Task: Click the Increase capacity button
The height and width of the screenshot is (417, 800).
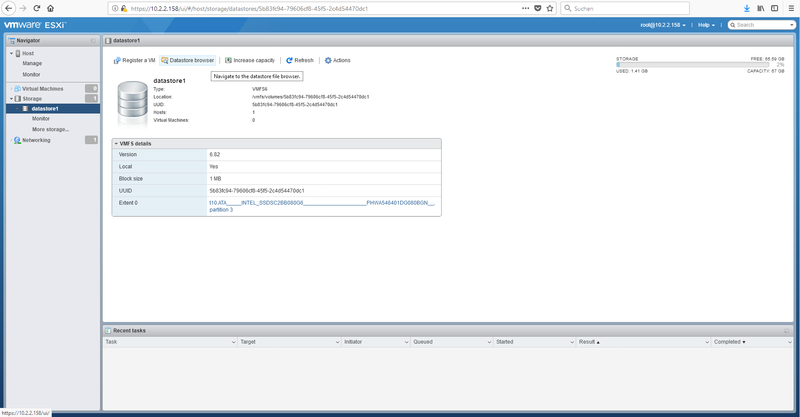Action: (250, 60)
